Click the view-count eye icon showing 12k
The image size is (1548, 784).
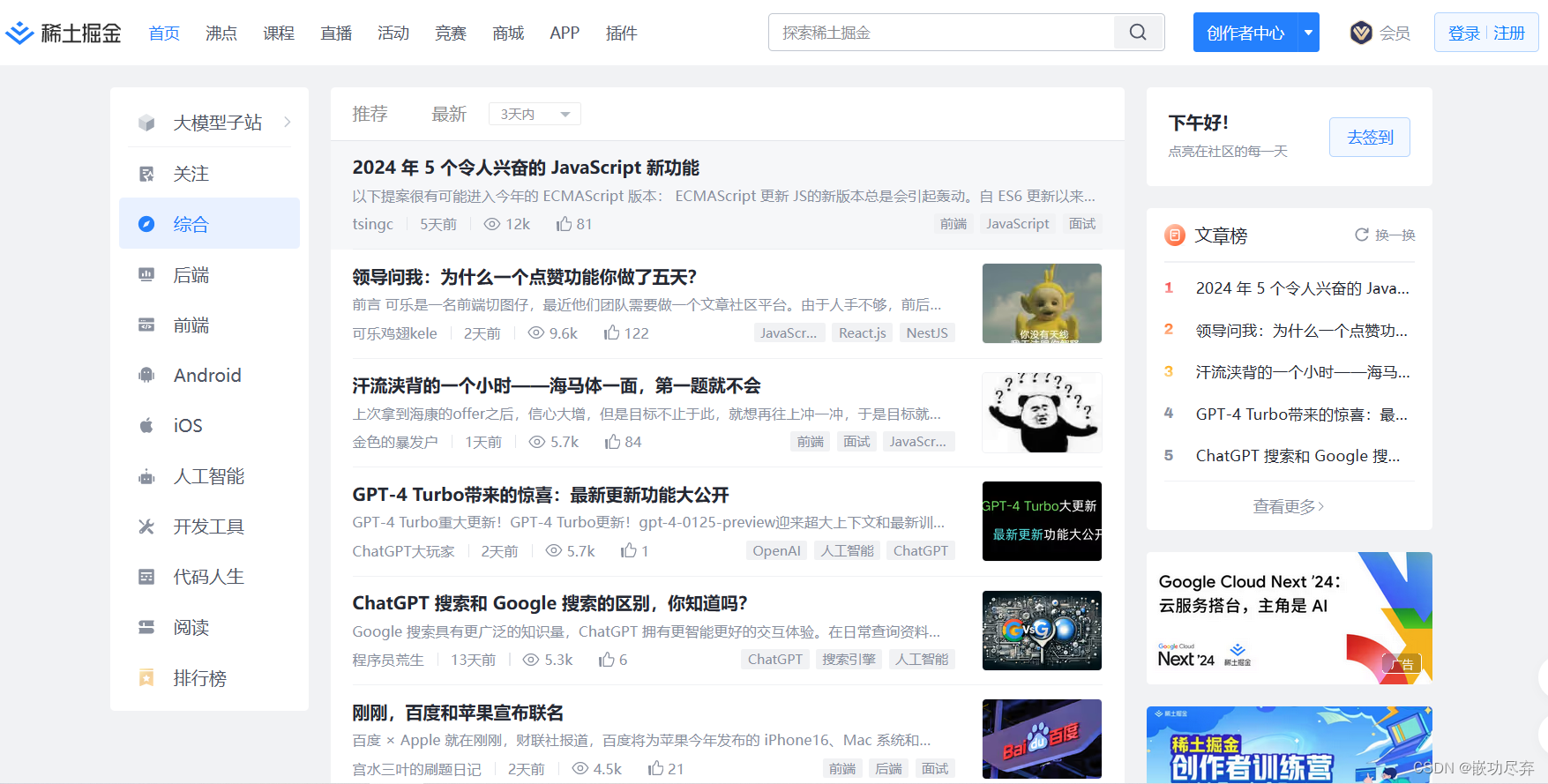point(492,224)
